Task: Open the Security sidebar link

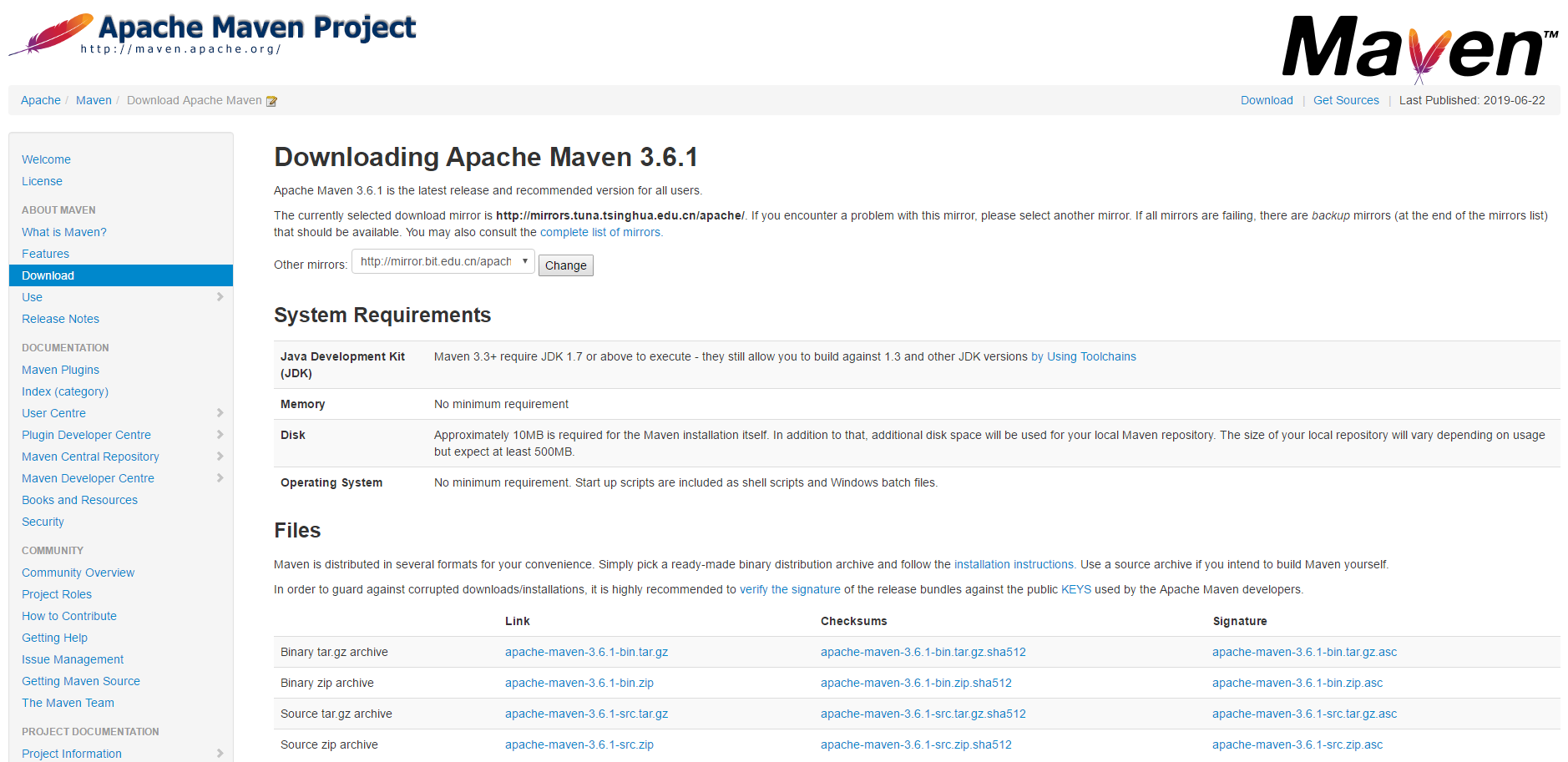Action: pos(43,522)
